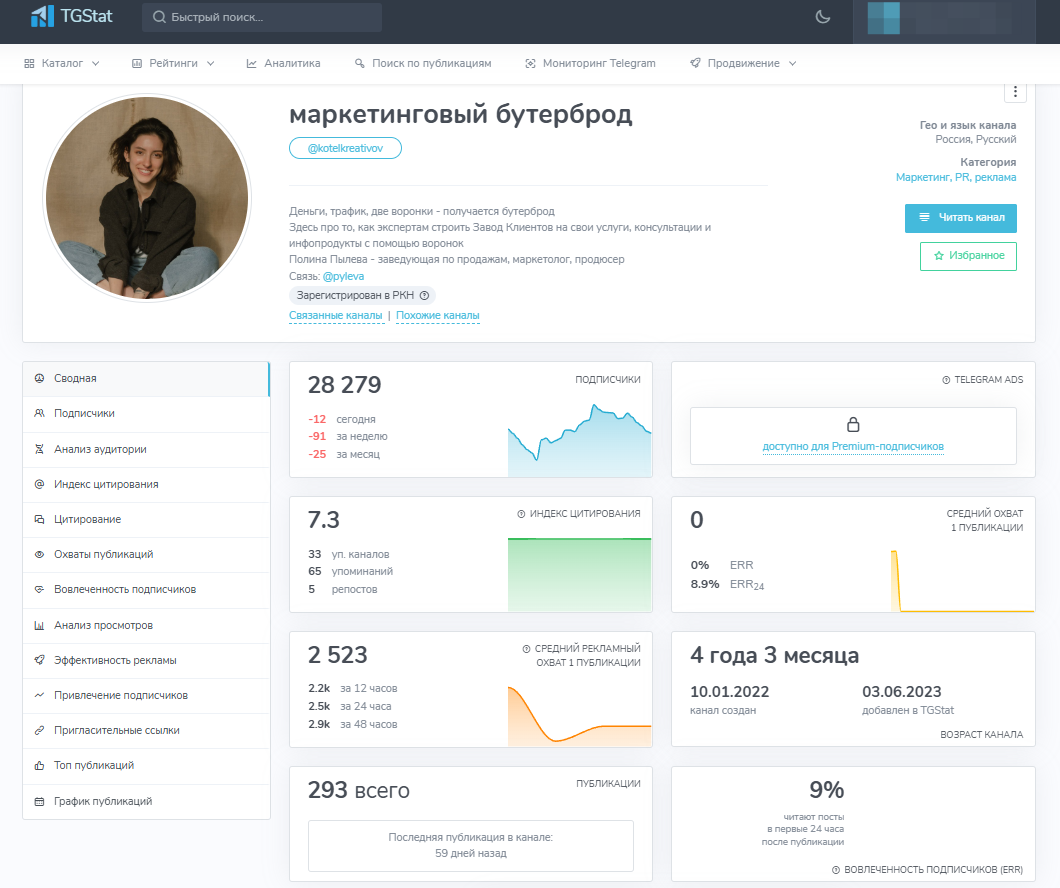Toggle dark mode with the moon icon
Viewport: 1060px width, 888px height.
pyautogui.click(x=823, y=17)
